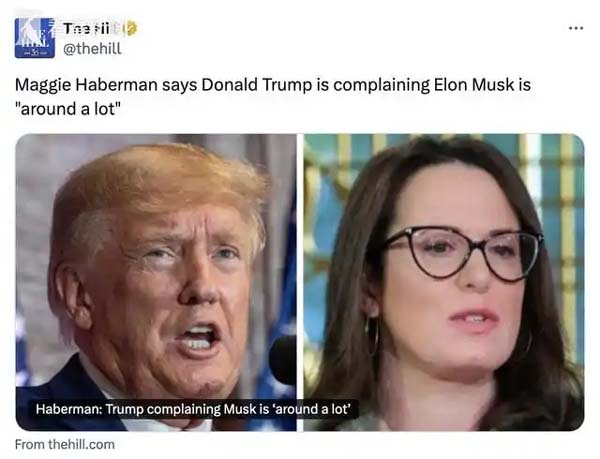Click the hoop earring in the right photo
Image resolution: width=600 pixels, height=459 pixels.
[x=372, y=337]
